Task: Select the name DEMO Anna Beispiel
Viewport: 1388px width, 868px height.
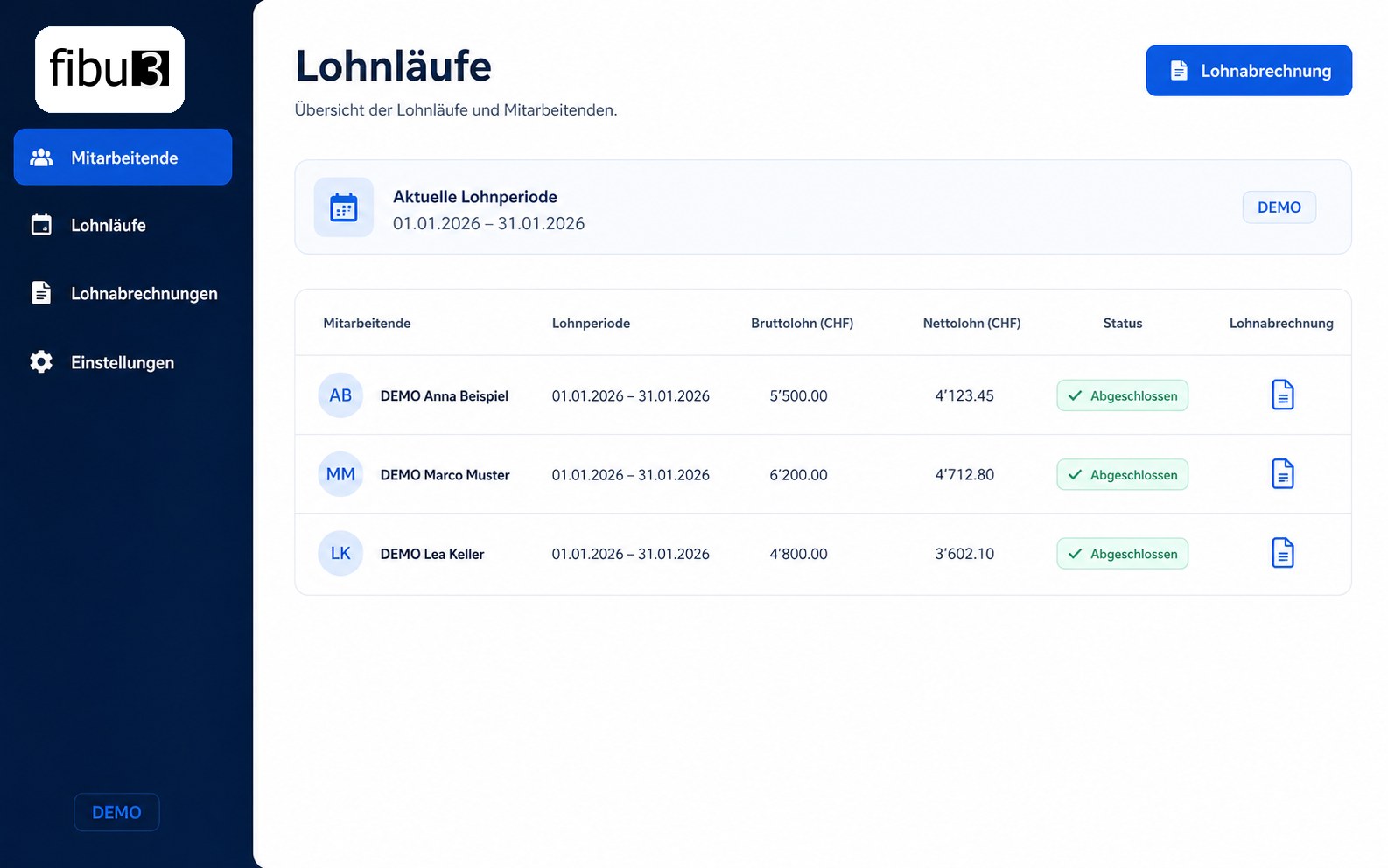Action: pyautogui.click(x=445, y=396)
